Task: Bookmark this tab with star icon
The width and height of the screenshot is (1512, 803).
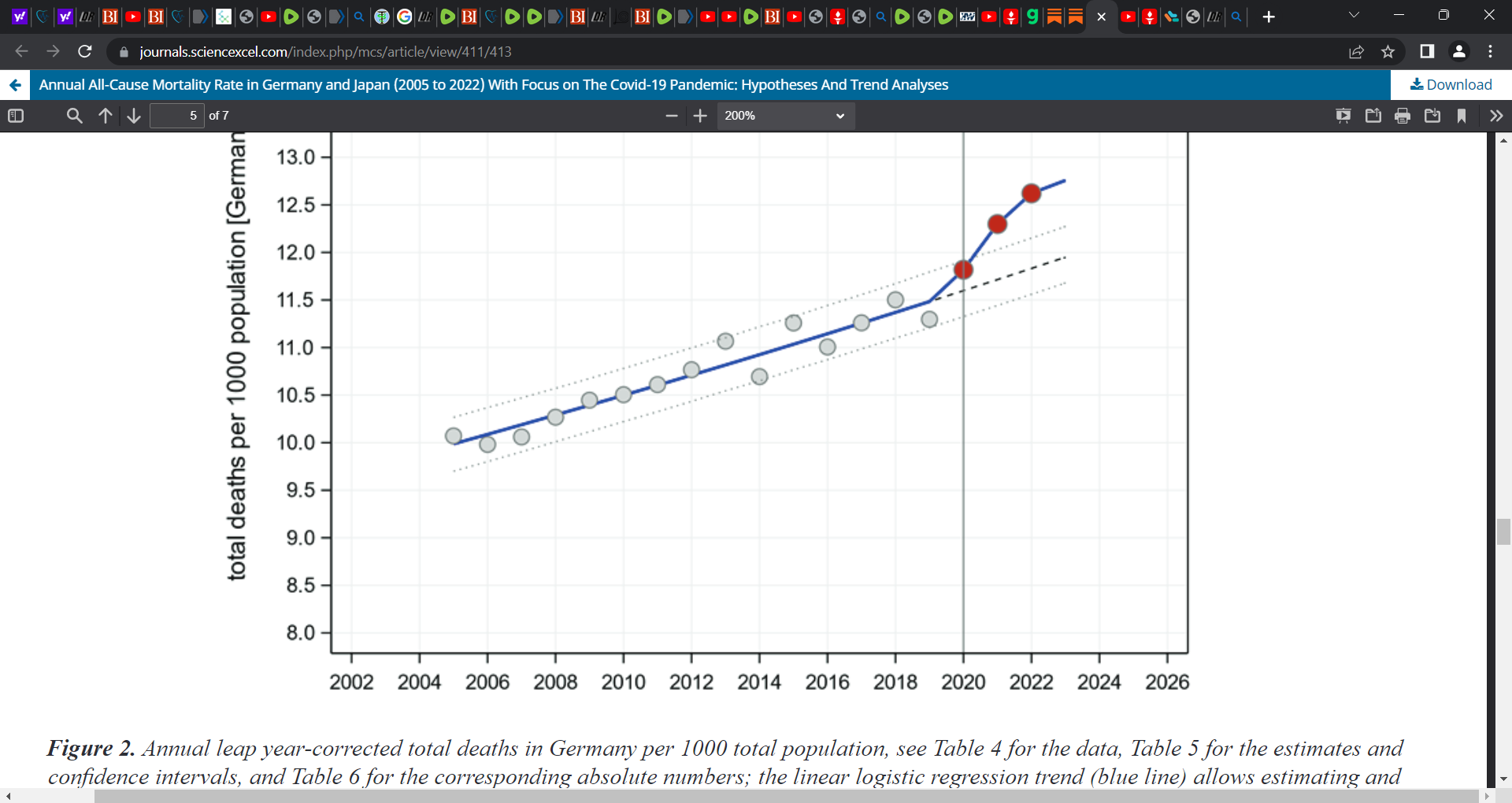Action: 1388,51
